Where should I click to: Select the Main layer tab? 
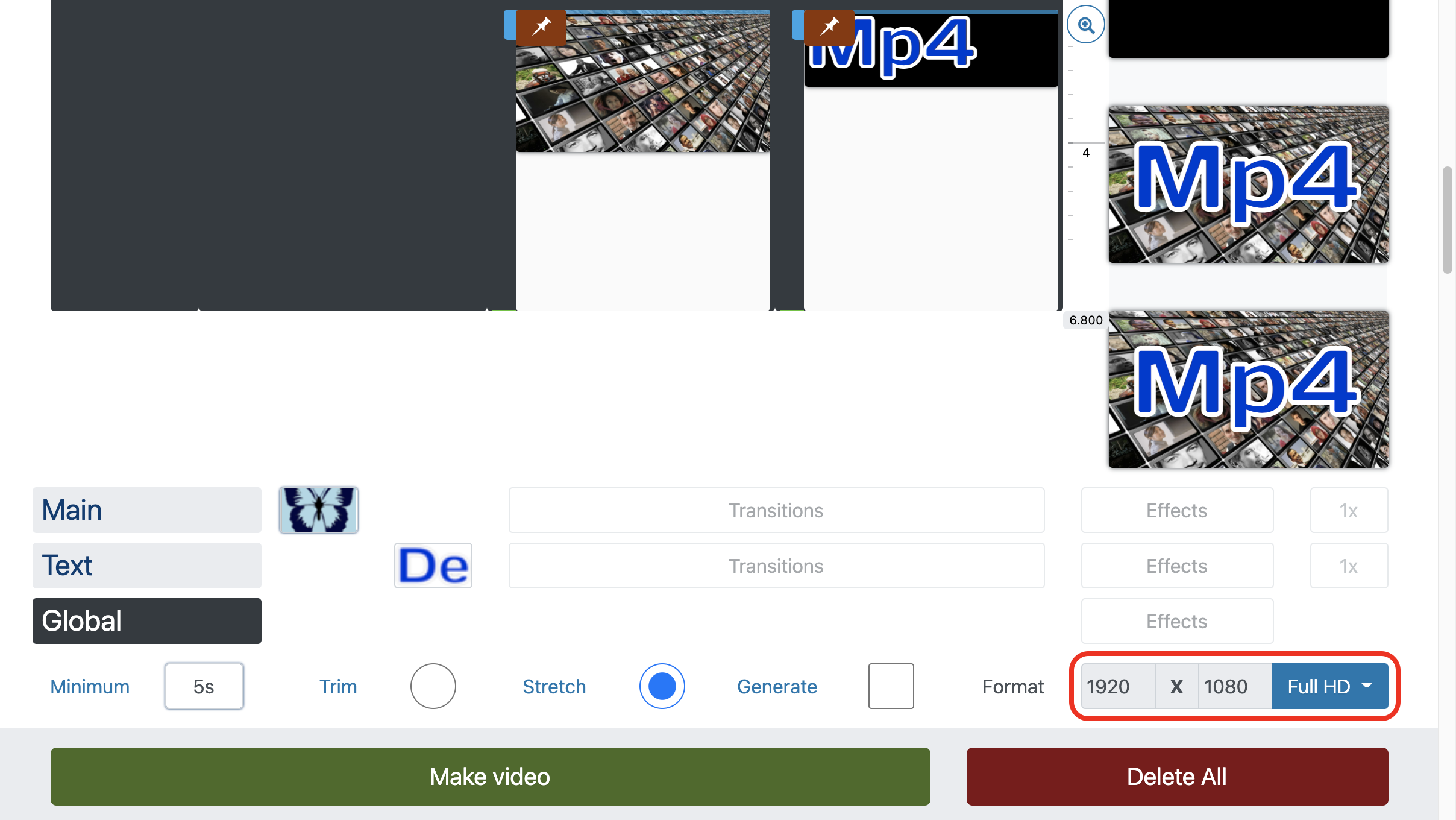click(x=146, y=509)
